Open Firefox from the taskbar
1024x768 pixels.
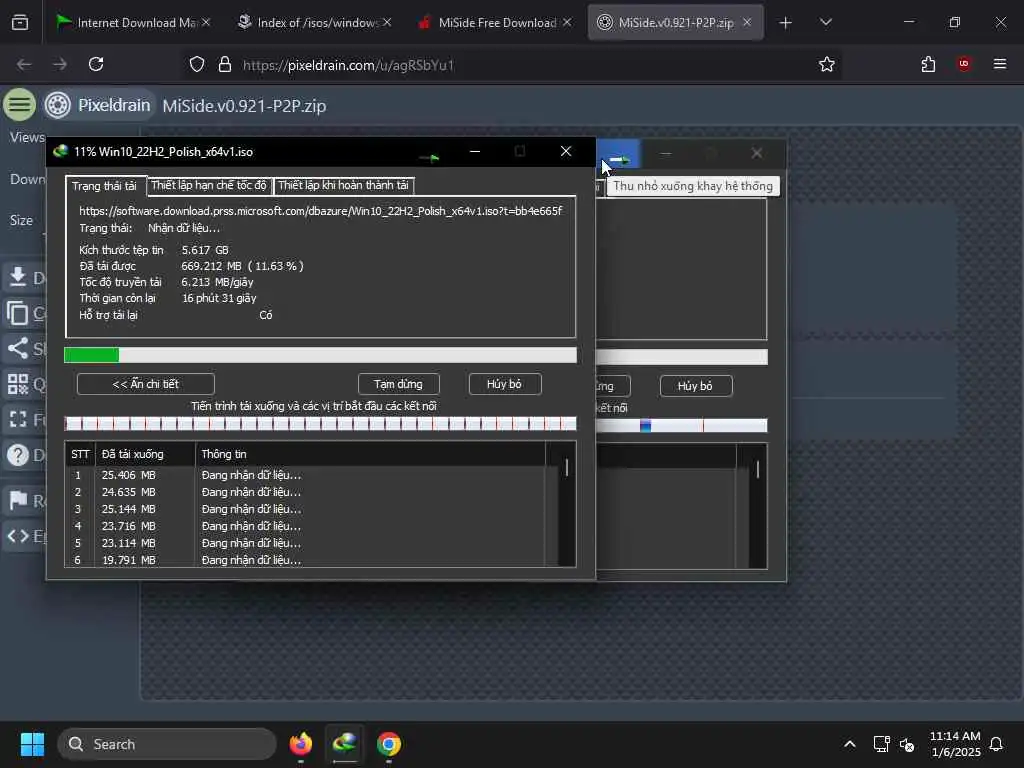coord(300,744)
